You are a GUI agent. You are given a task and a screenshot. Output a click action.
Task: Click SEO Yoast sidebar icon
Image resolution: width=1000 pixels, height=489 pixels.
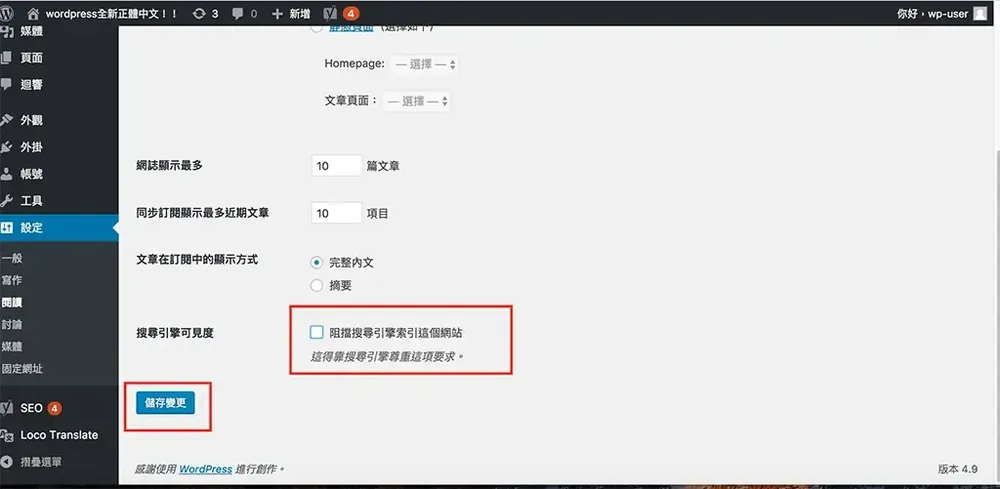[6, 408]
